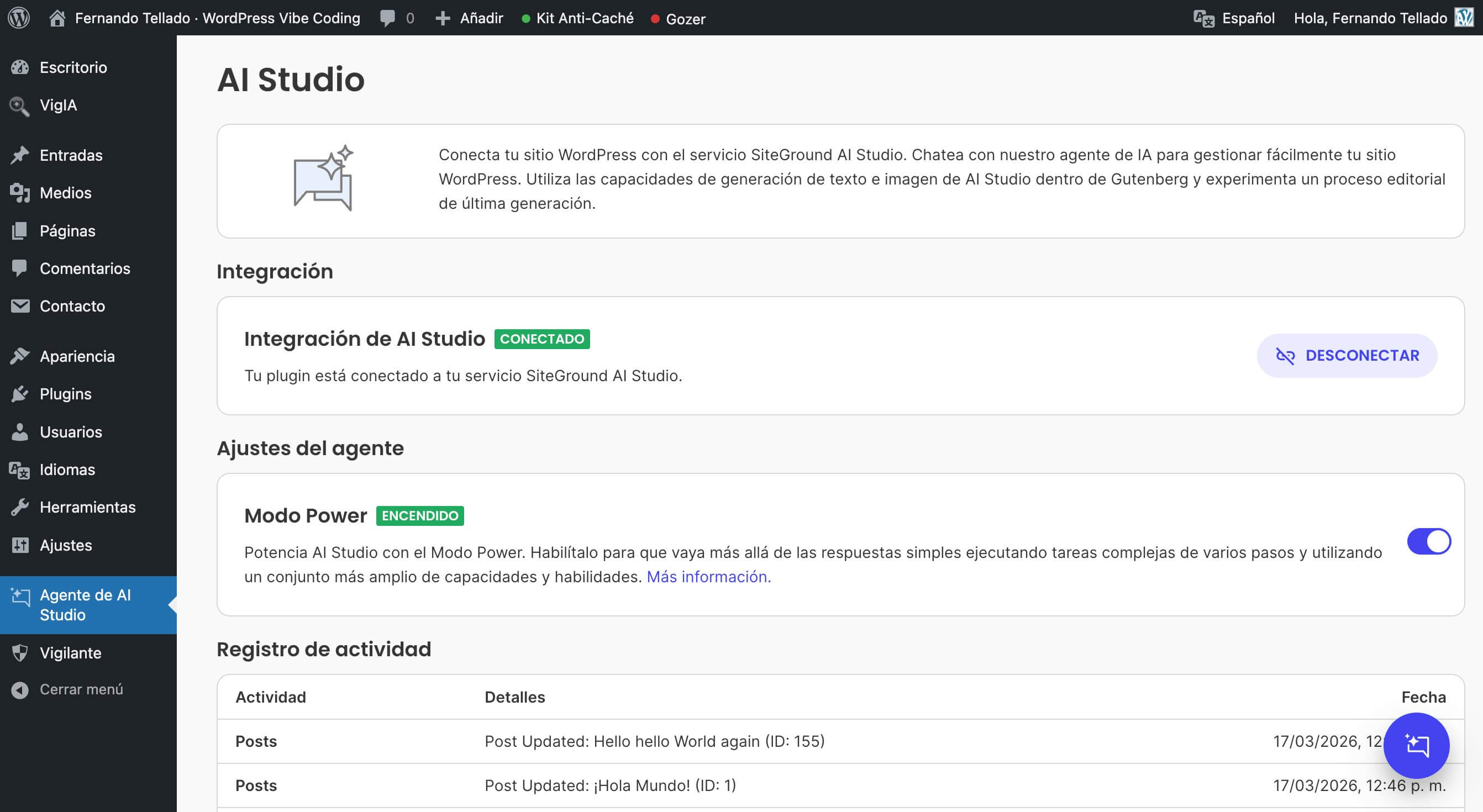Click the 17/03/2026, 12:46 p. m. date
Image resolution: width=1483 pixels, height=812 pixels.
pyautogui.click(x=1359, y=785)
